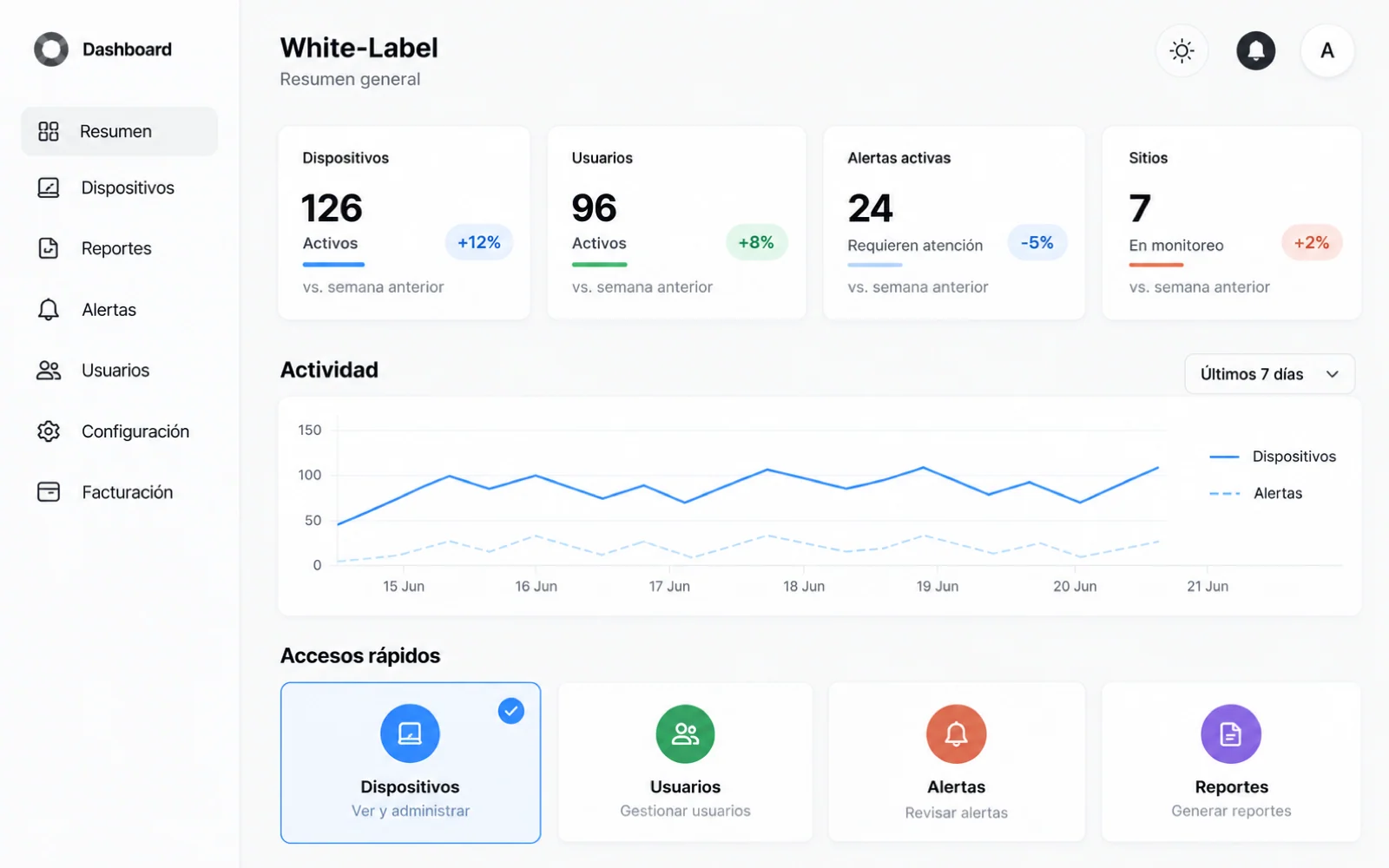This screenshot has width=1389, height=868.
Task: Toggle Alertas series in chart legend
Action: point(1256,493)
